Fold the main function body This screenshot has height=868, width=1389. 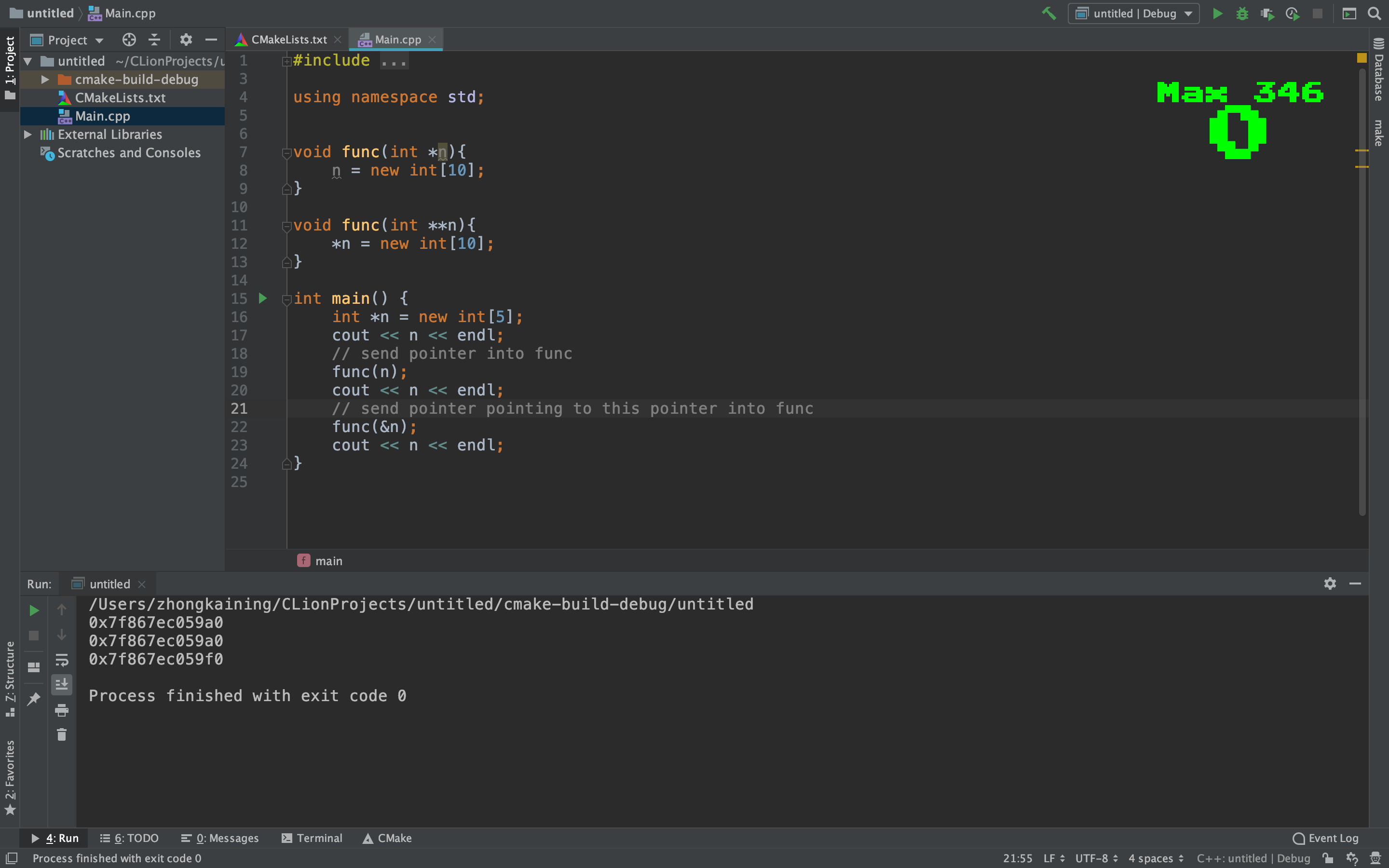(286, 299)
